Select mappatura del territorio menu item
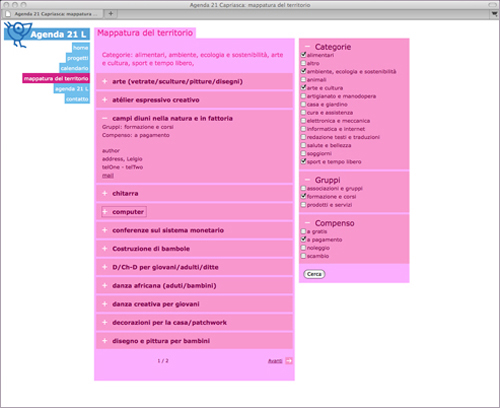Image resolution: width=500 pixels, height=409 pixels. [x=56, y=78]
